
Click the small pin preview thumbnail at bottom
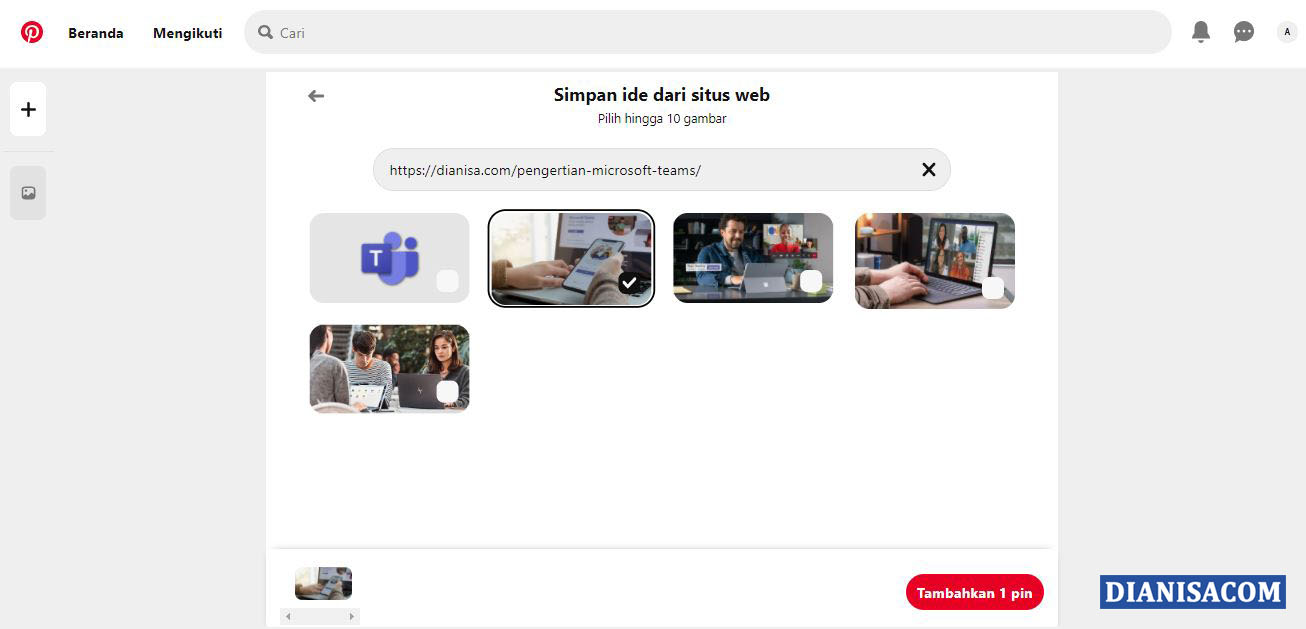coord(322,583)
